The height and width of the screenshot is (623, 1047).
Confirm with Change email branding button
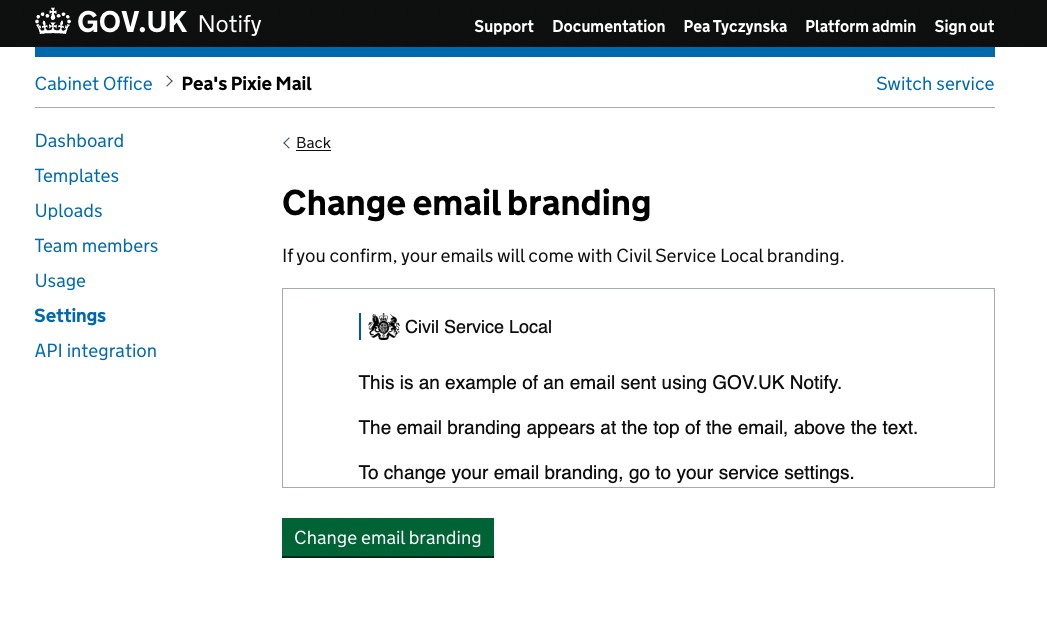pyautogui.click(x=387, y=538)
